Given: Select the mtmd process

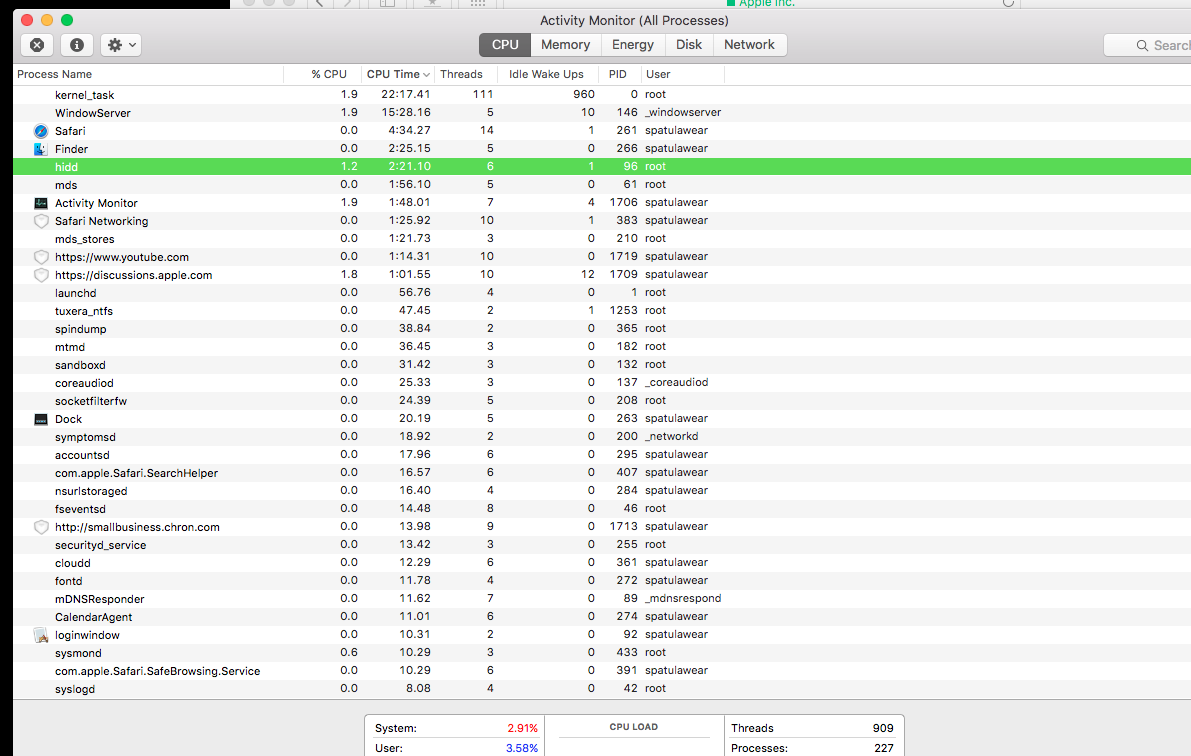Looking at the screenshot, I should [x=602, y=346].
